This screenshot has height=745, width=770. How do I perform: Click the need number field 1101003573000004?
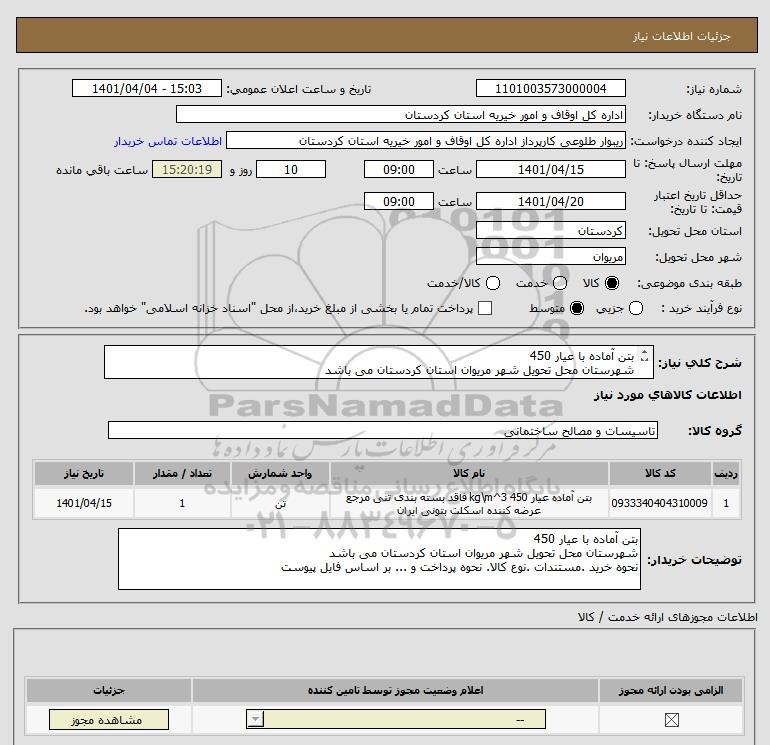[x=550, y=88]
